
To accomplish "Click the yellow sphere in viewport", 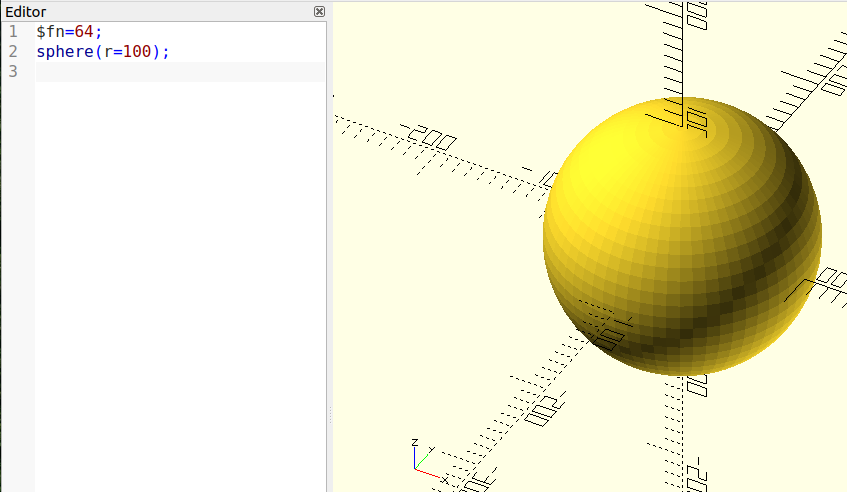I will click(x=682, y=236).
